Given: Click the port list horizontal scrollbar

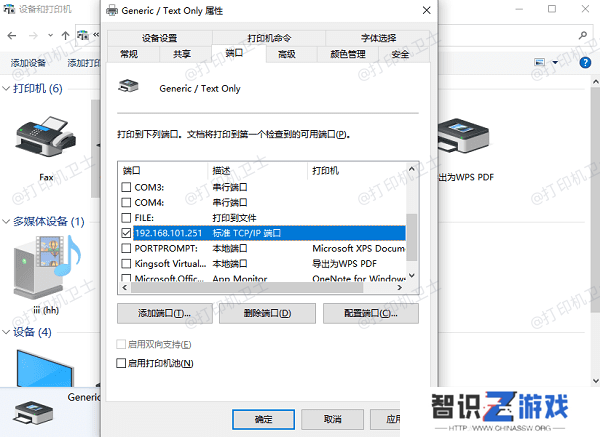Looking at the screenshot, I should (x=247, y=288).
